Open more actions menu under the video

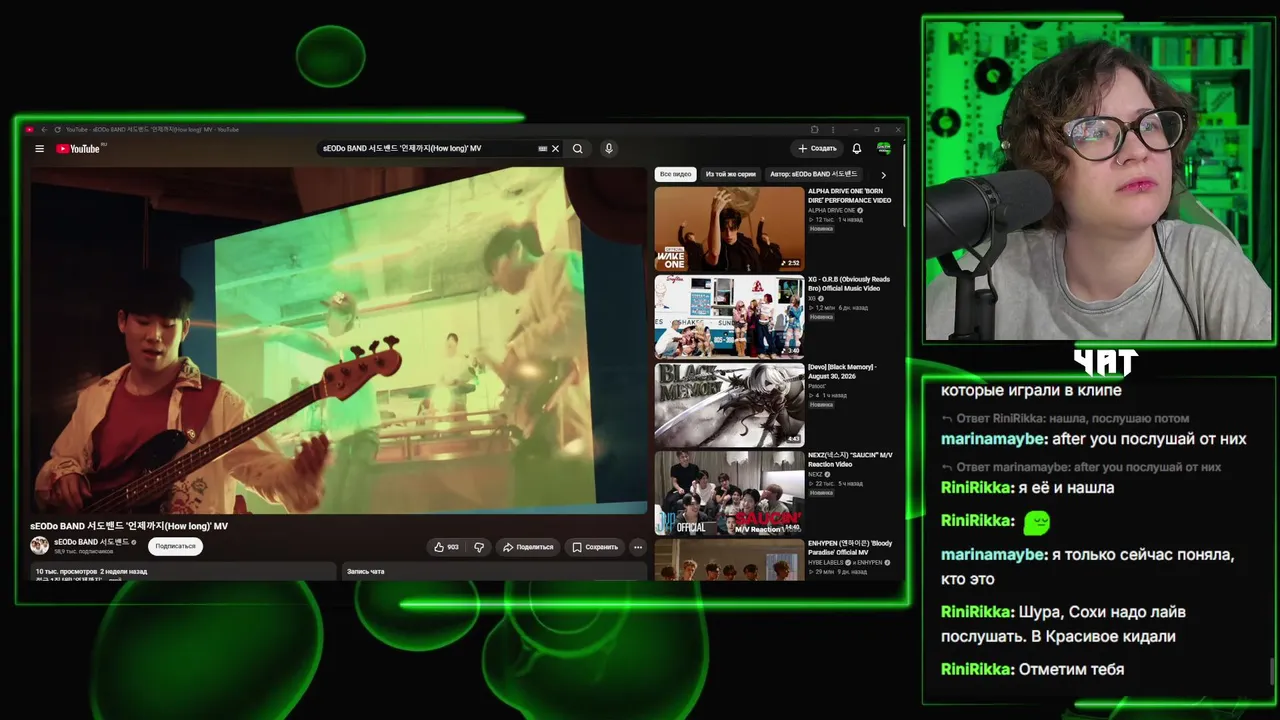point(638,547)
